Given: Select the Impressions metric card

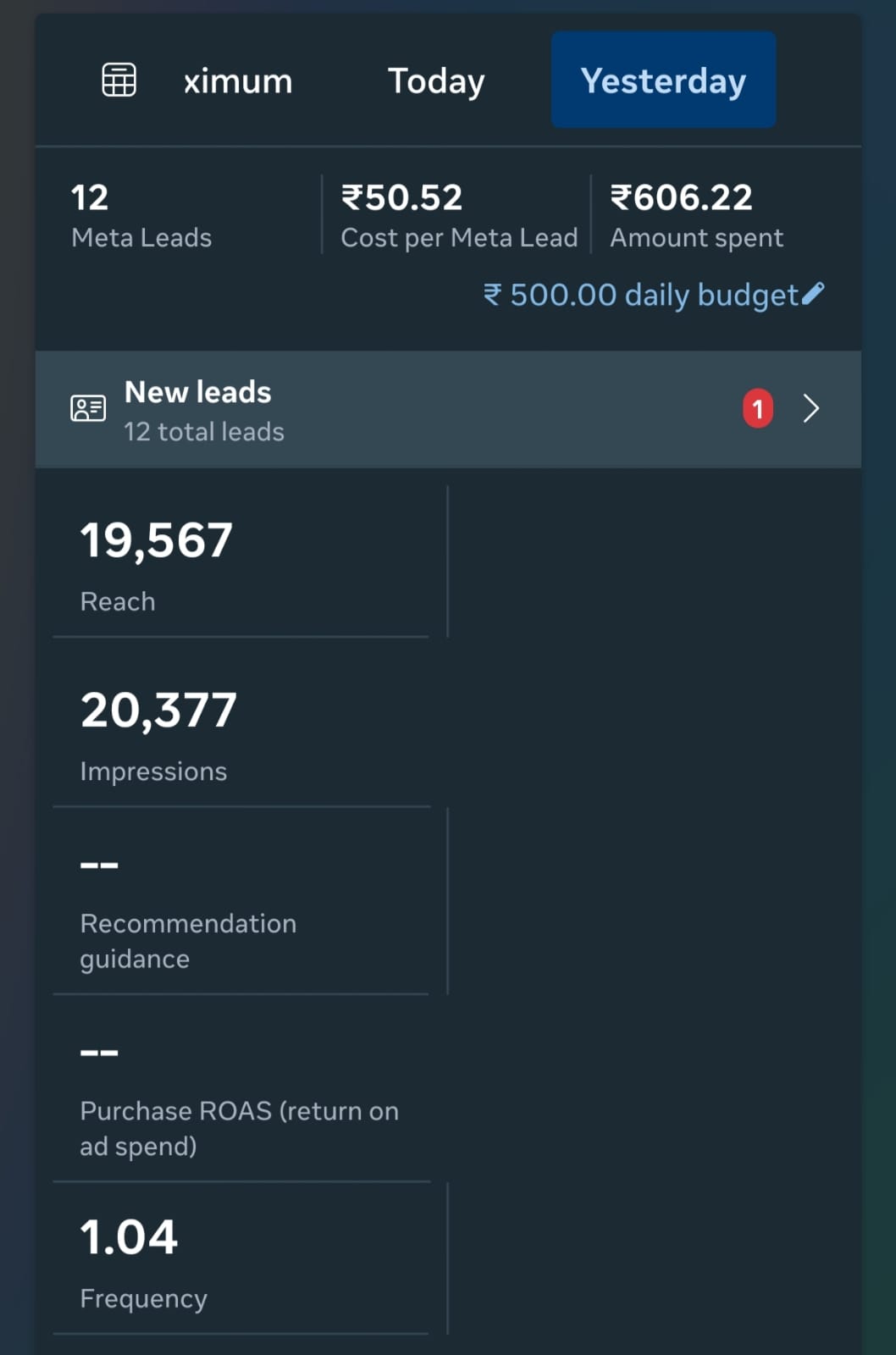Looking at the screenshot, I should pyautogui.click(x=241, y=733).
